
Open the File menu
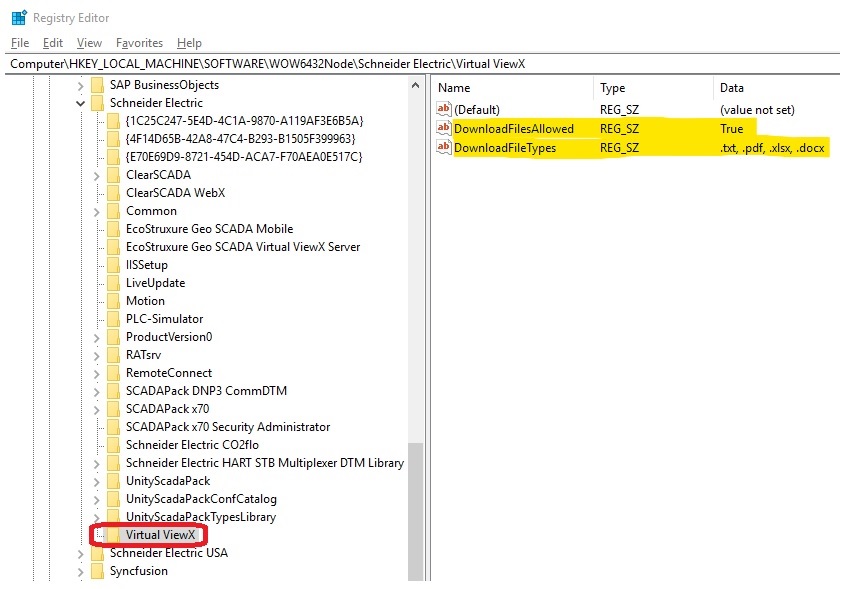click(x=20, y=43)
